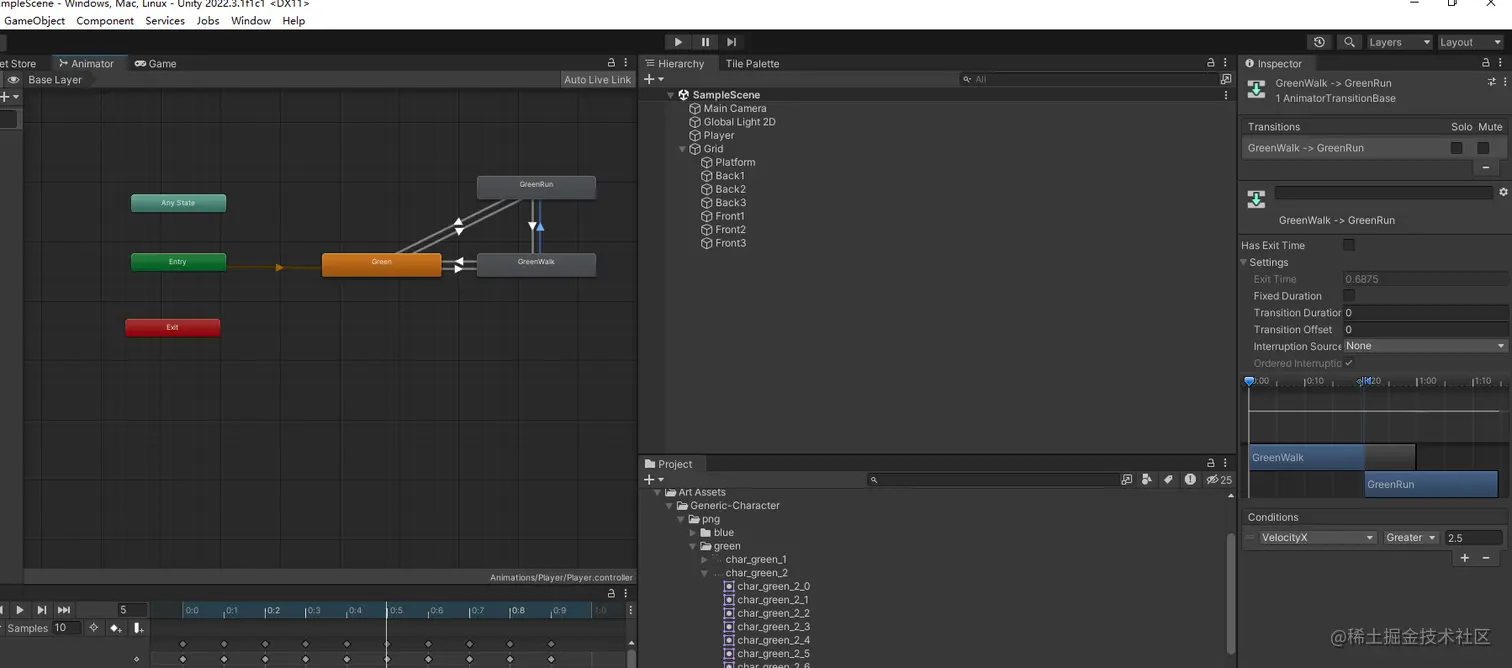Select Global Light 2D in Hierarchy
This screenshot has width=1512, height=668.
(739, 122)
